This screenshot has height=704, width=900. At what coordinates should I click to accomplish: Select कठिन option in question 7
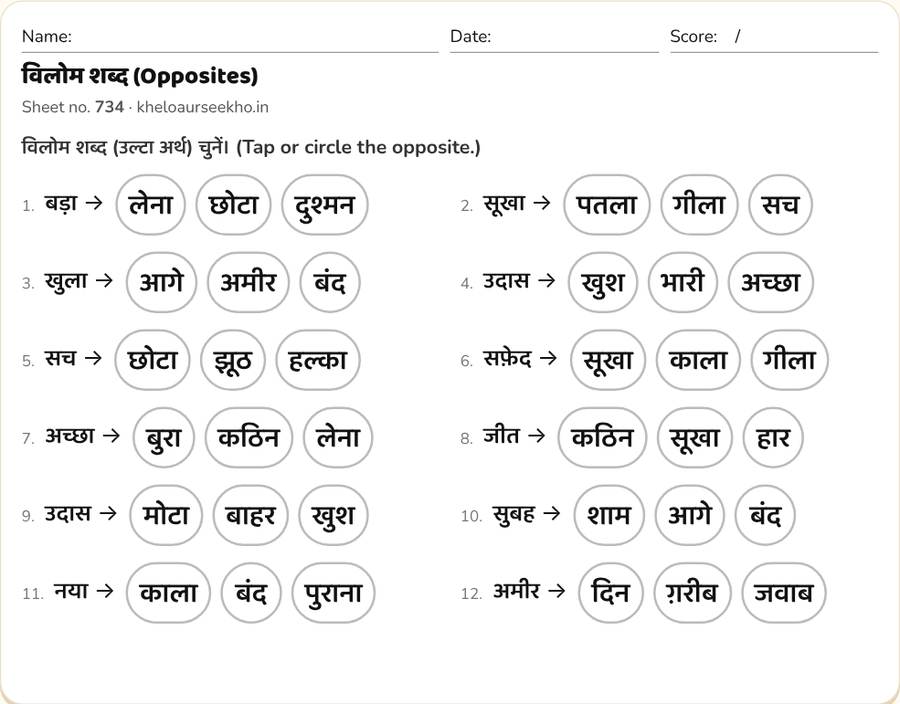tap(249, 438)
